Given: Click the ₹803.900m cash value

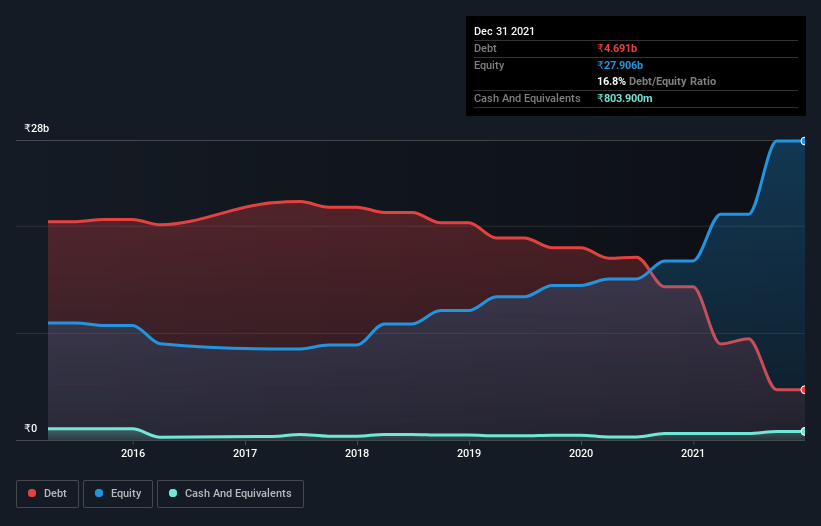Looking at the screenshot, I should click(625, 98).
